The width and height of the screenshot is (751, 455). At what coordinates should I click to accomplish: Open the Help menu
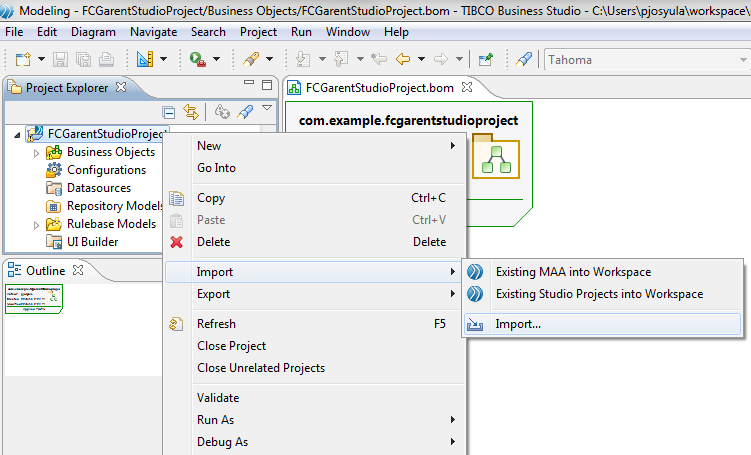point(396,32)
